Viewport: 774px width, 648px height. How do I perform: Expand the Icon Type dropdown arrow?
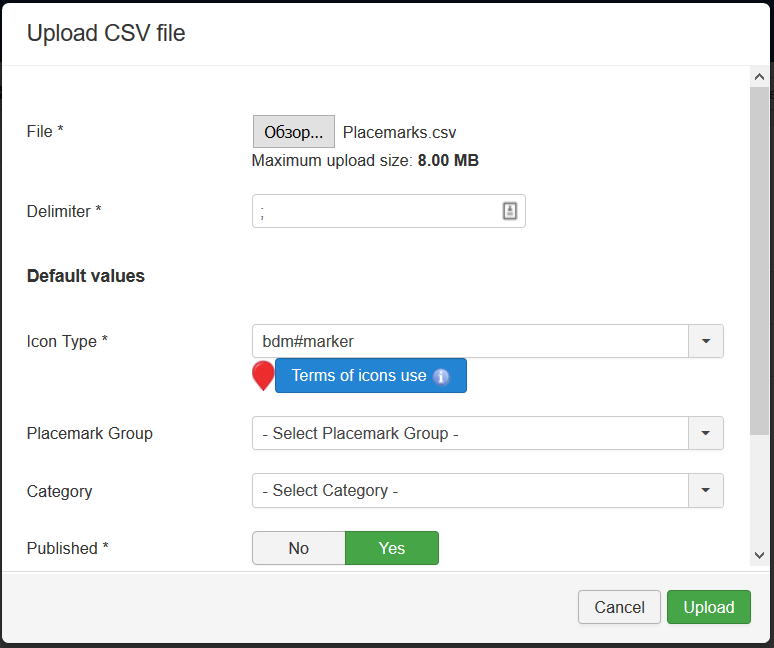click(x=706, y=341)
